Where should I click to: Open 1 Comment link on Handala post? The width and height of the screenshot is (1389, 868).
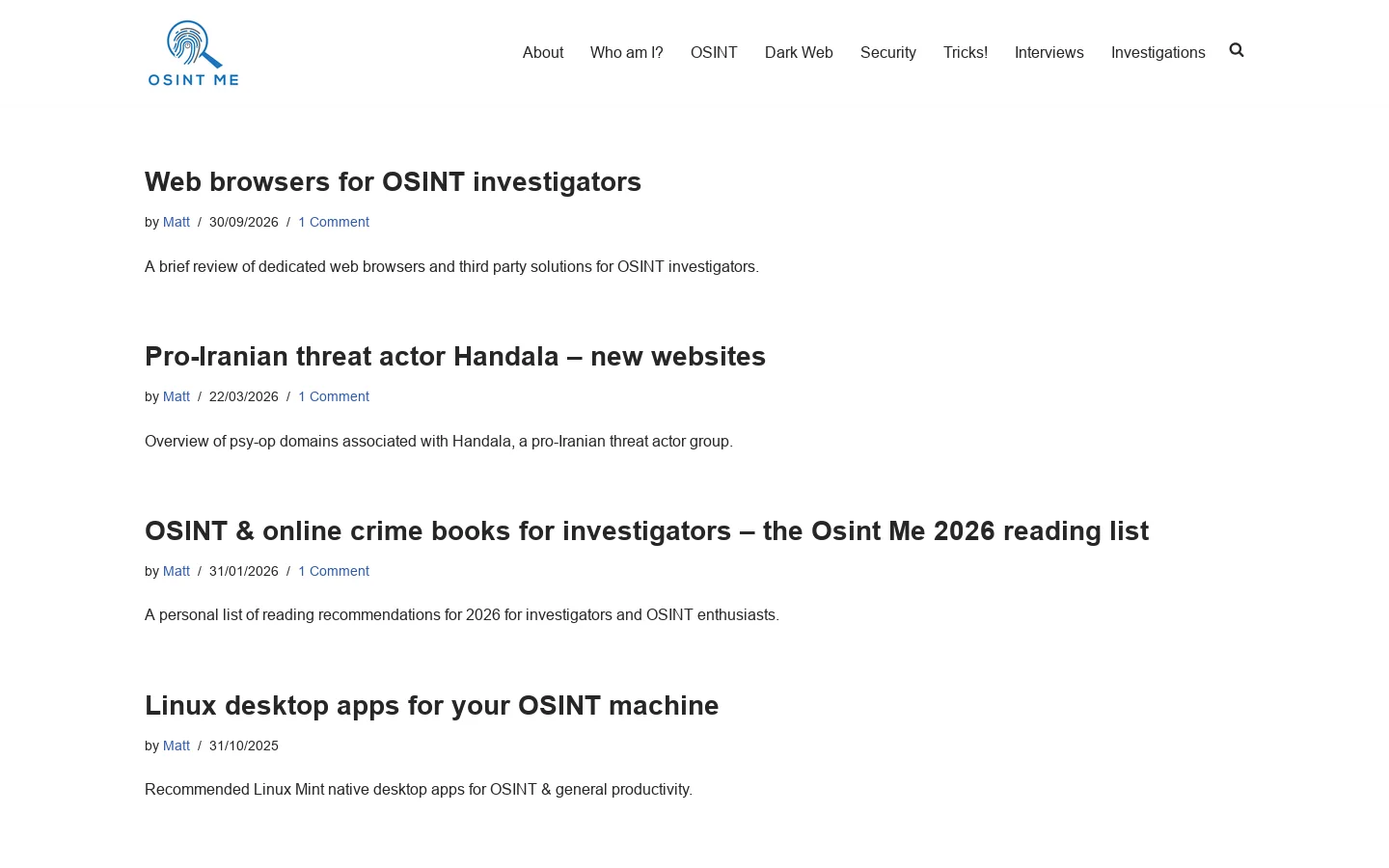(334, 396)
